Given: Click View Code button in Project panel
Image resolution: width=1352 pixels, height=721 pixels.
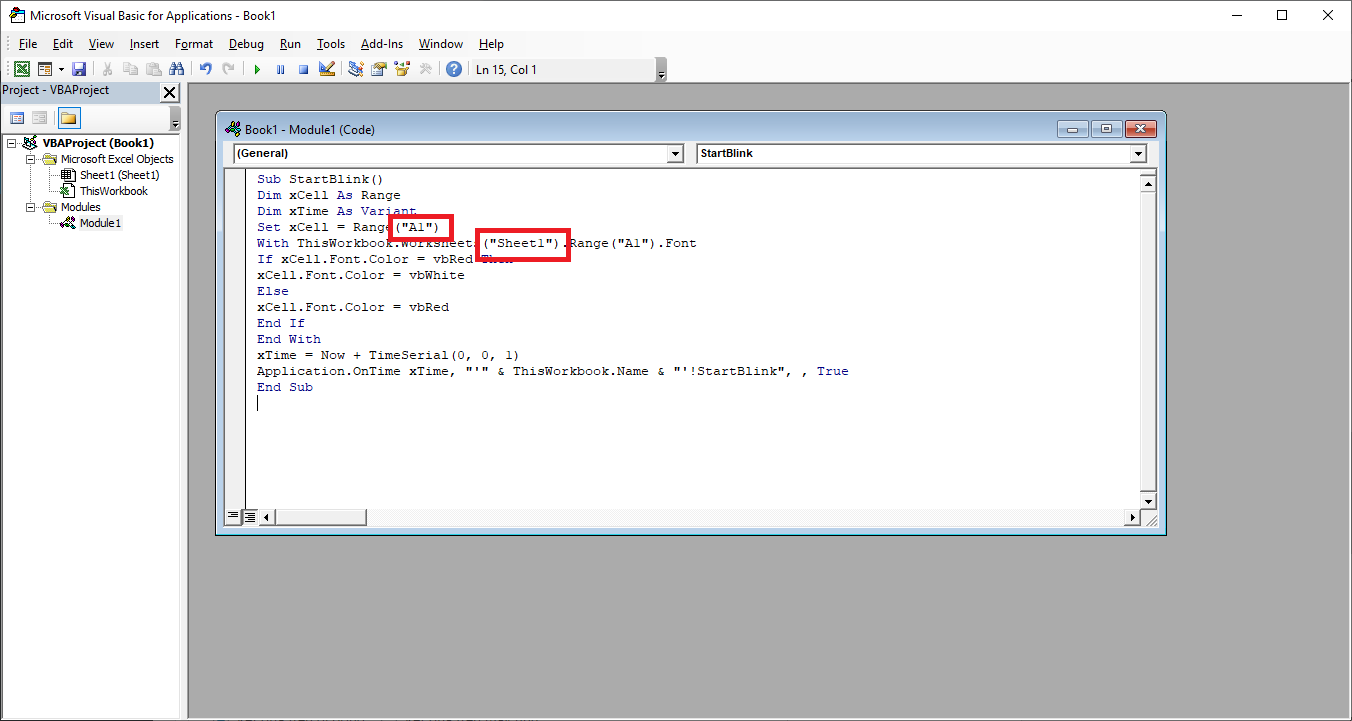Looking at the screenshot, I should pos(17,118).
